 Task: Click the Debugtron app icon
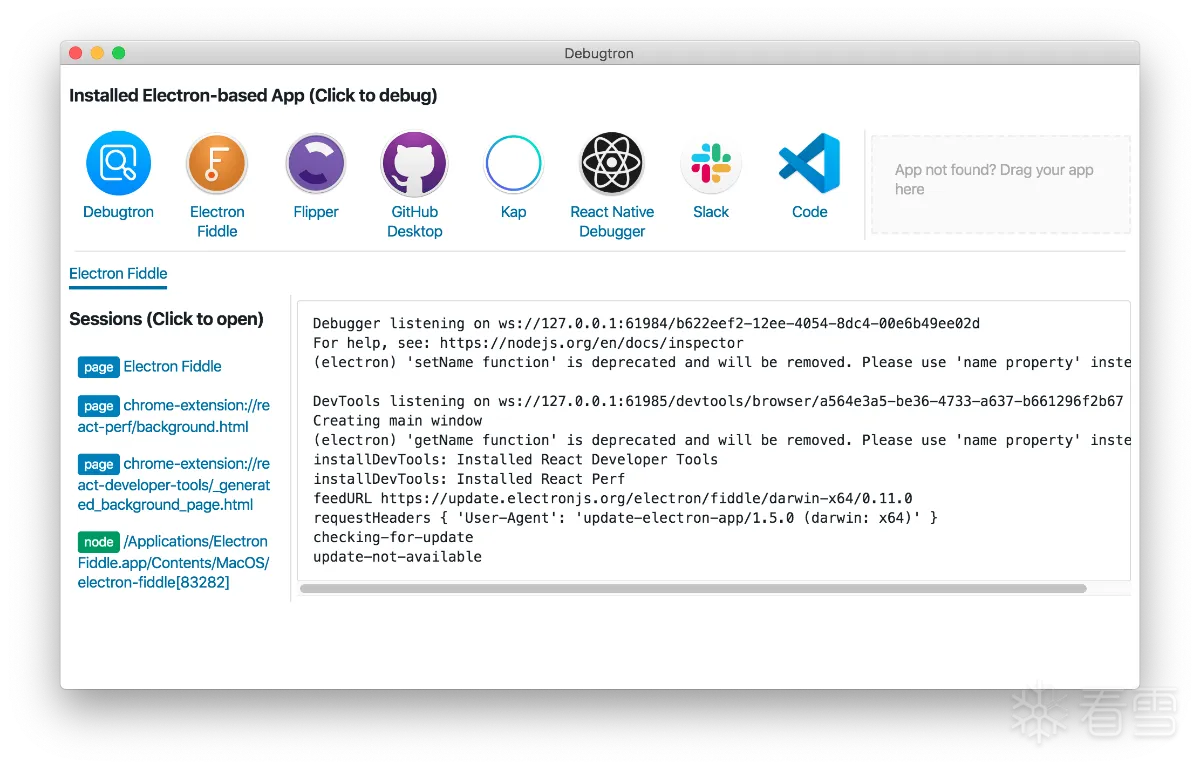click(118, 163)
